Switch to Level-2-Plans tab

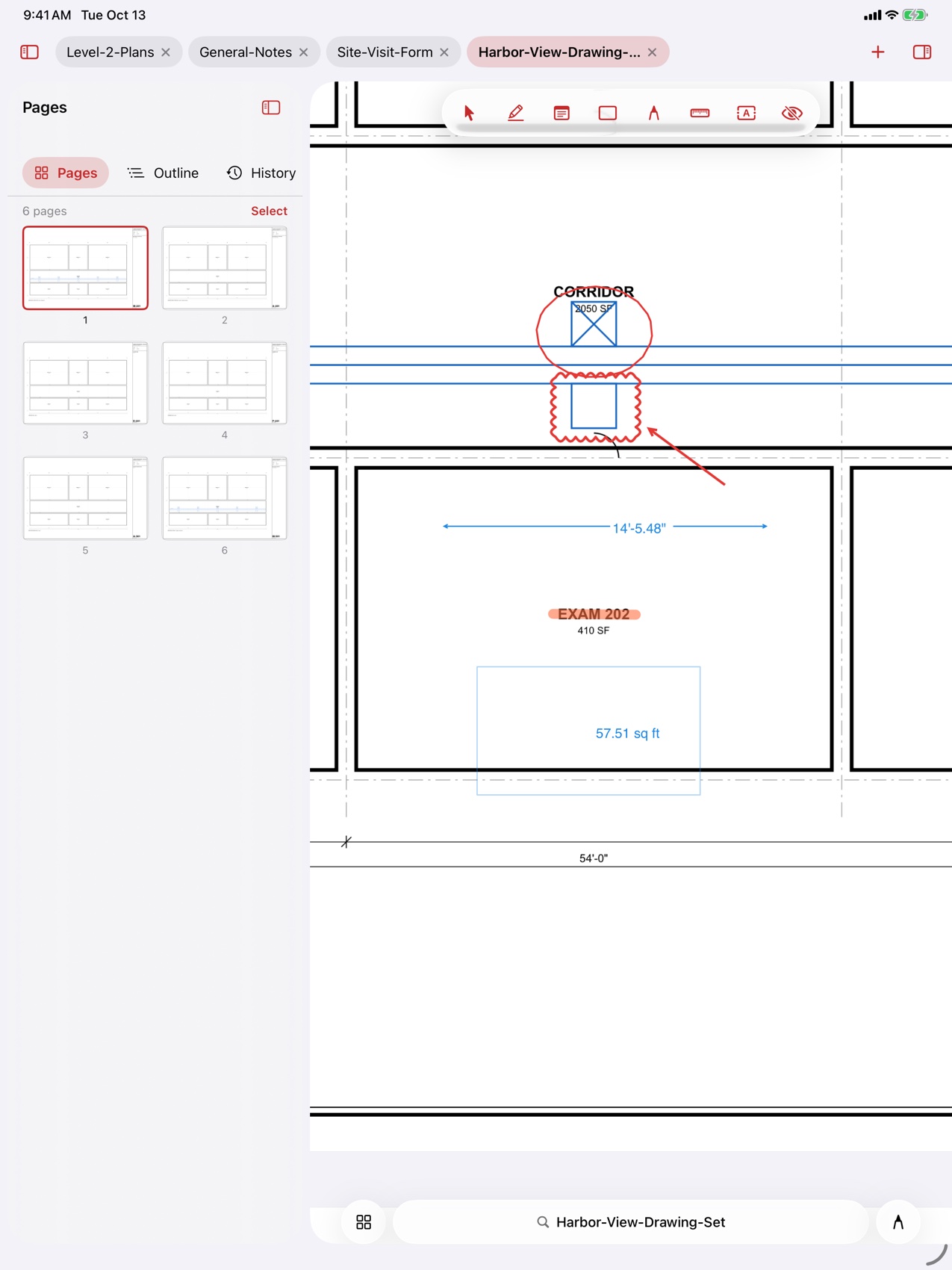(x=110, y=52)
